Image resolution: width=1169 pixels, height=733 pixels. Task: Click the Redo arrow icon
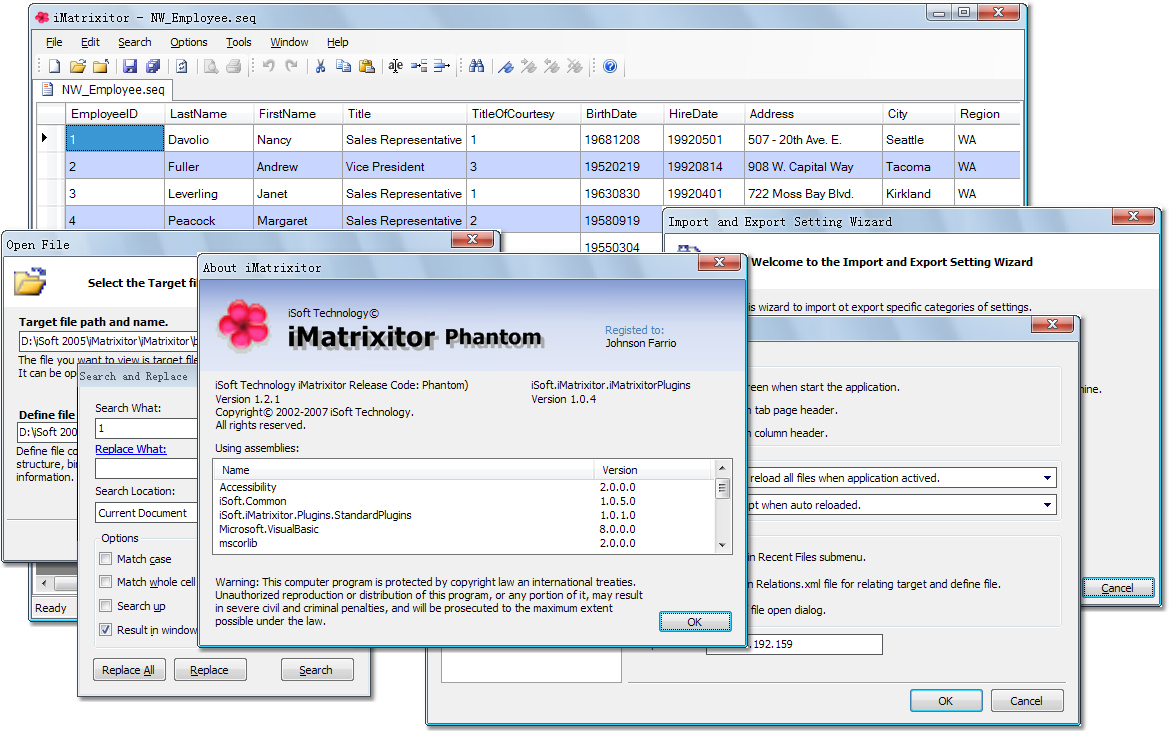pos(292,66)
